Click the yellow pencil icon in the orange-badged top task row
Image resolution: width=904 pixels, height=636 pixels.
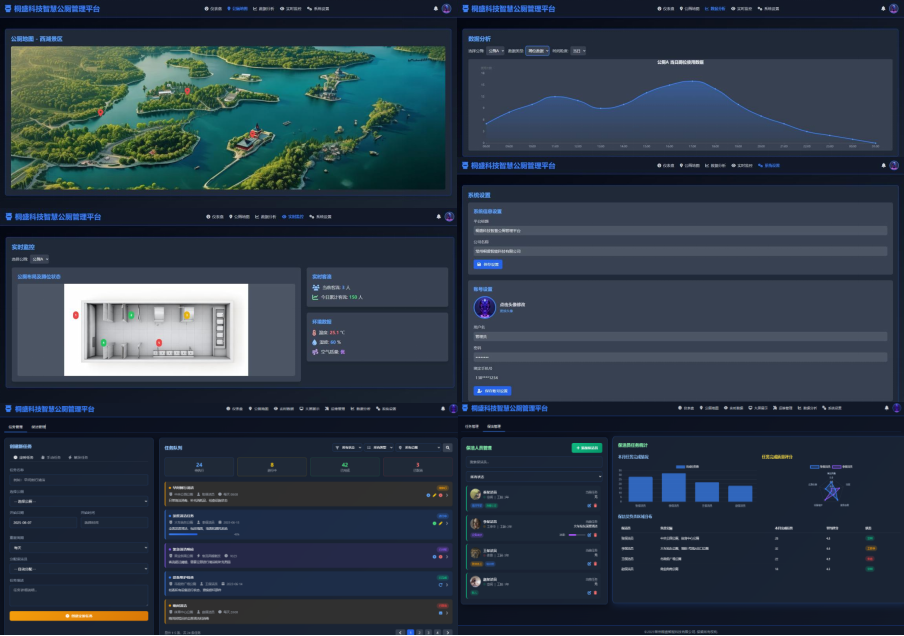pos(435,495)
